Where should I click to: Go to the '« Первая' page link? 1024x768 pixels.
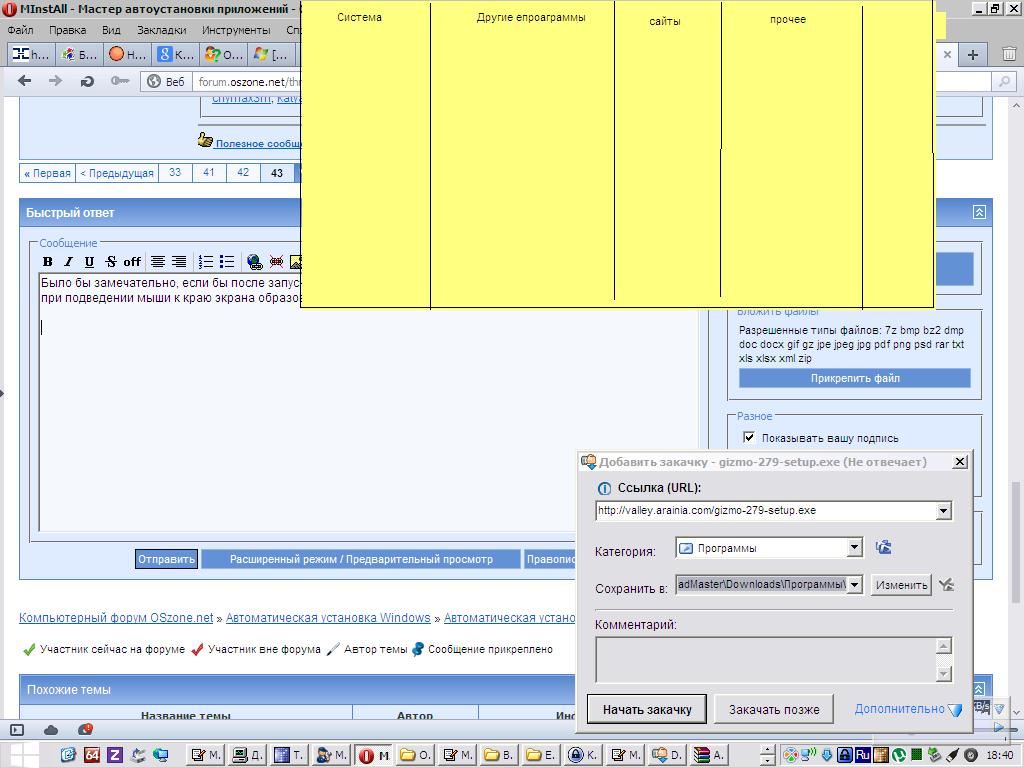click(47, 173)
